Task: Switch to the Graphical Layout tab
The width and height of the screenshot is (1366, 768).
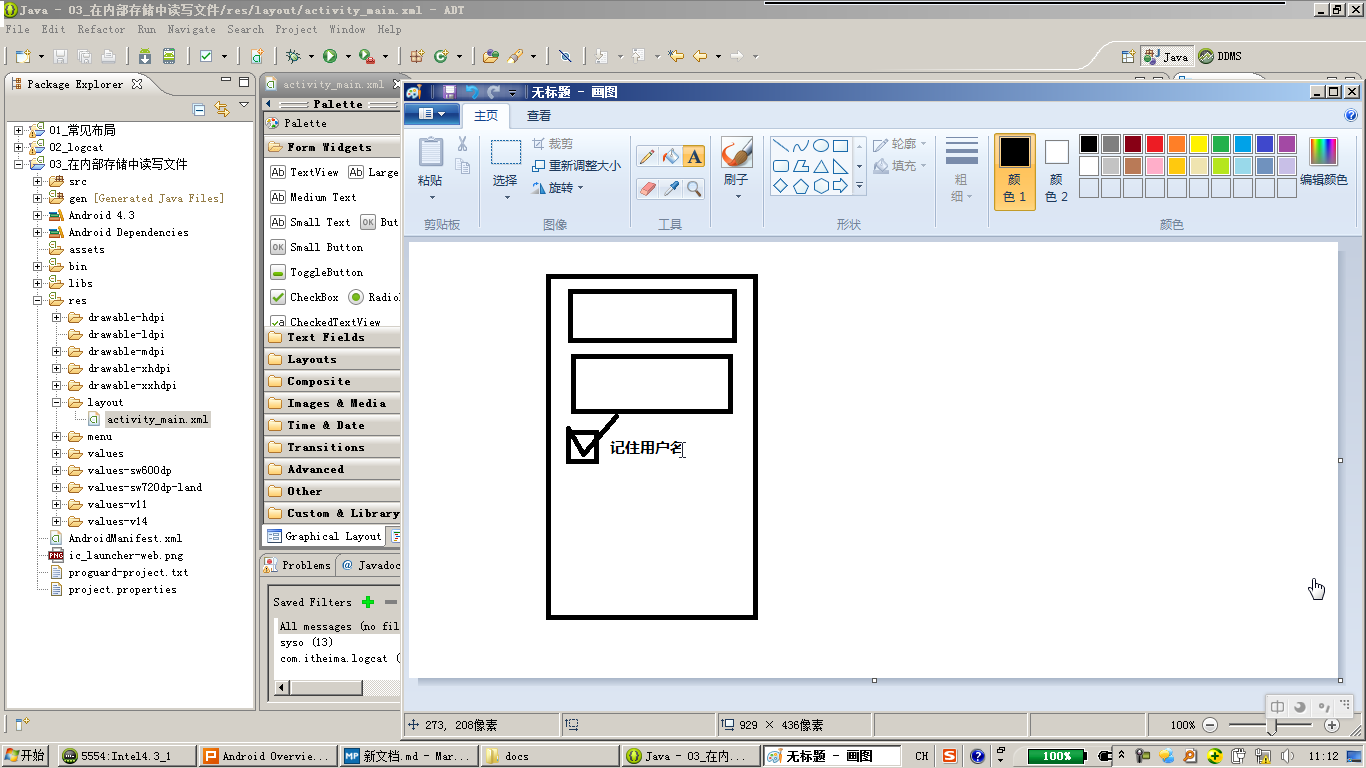Action: [325, 536]
